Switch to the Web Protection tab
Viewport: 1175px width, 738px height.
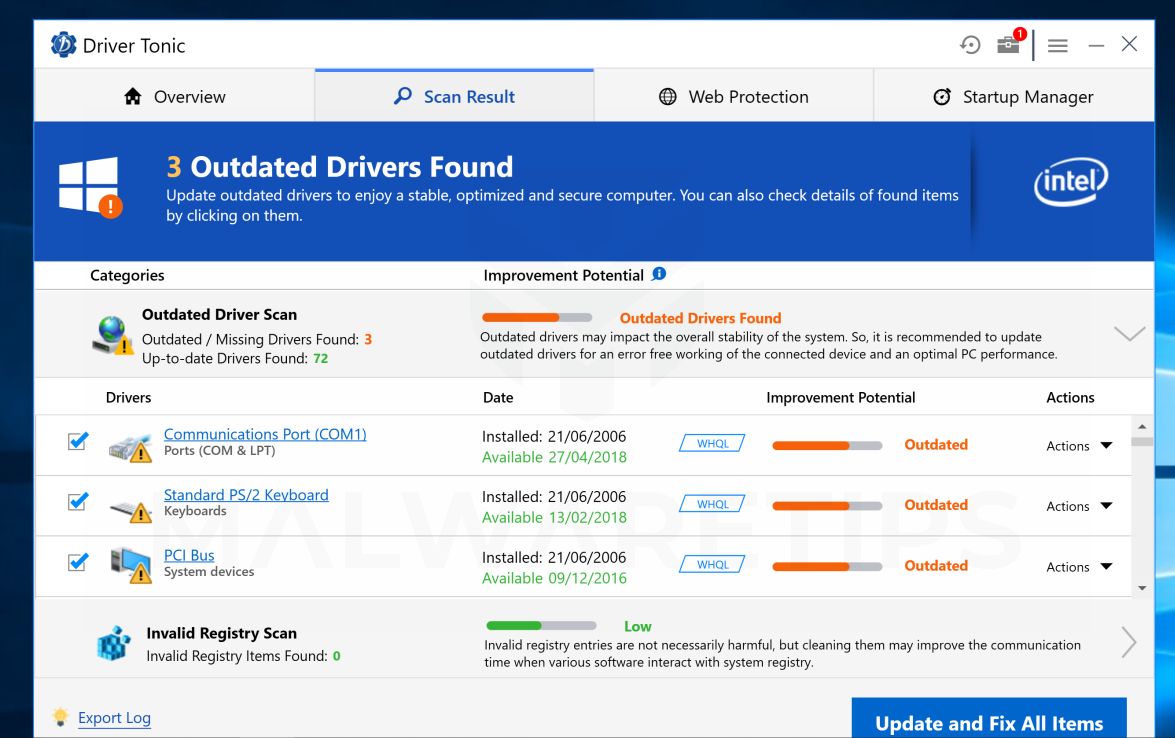point(734,97)
